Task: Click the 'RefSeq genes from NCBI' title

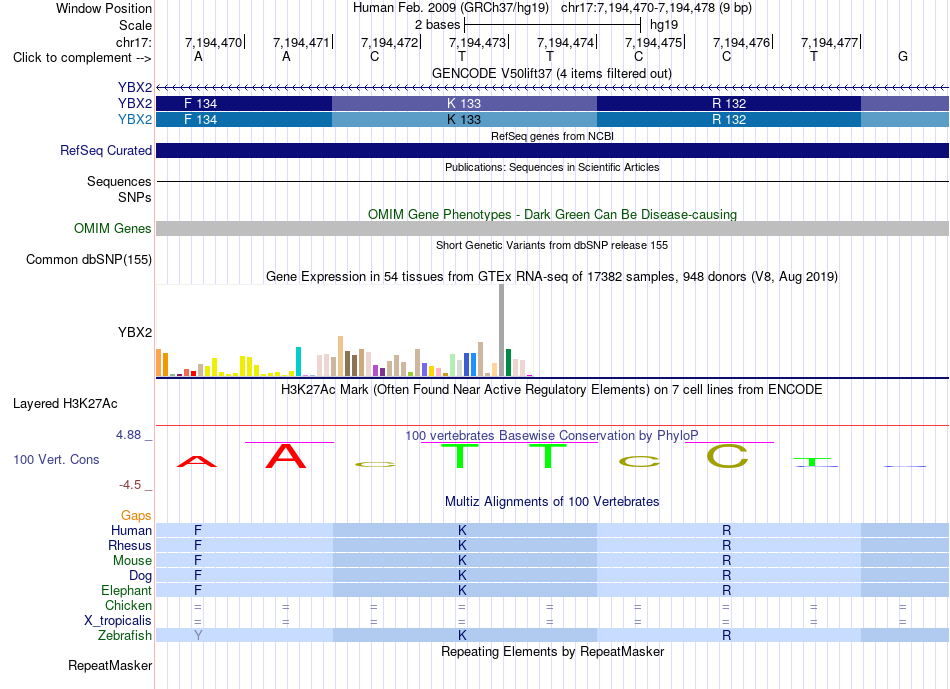Action: point(552,136)
